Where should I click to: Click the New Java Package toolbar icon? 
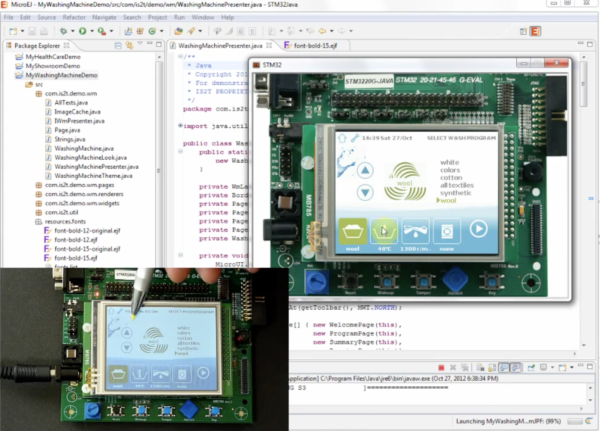(x=140, y=31)
